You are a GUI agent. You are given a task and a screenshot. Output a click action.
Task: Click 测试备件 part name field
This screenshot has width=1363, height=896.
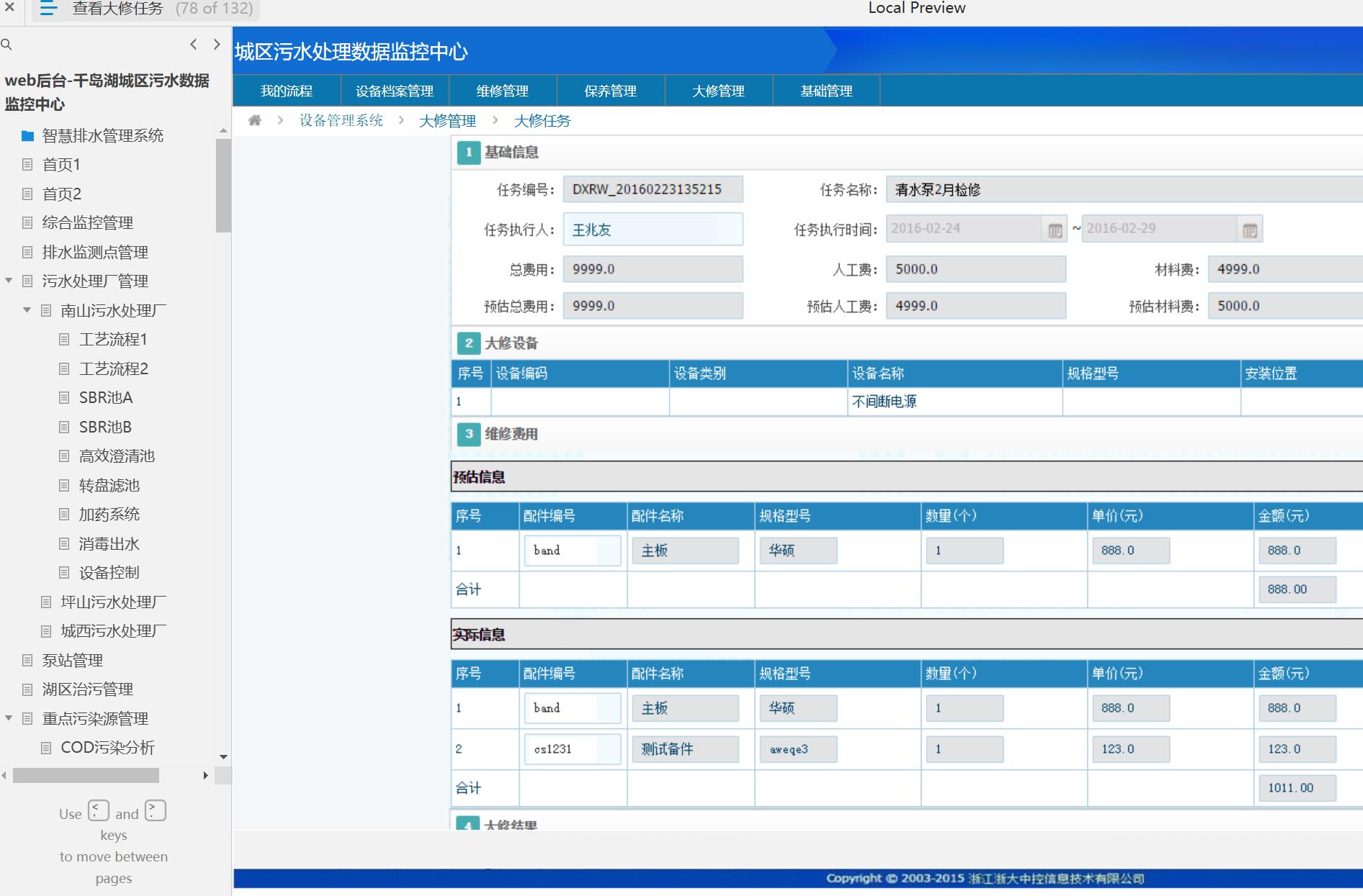point(685,749)
